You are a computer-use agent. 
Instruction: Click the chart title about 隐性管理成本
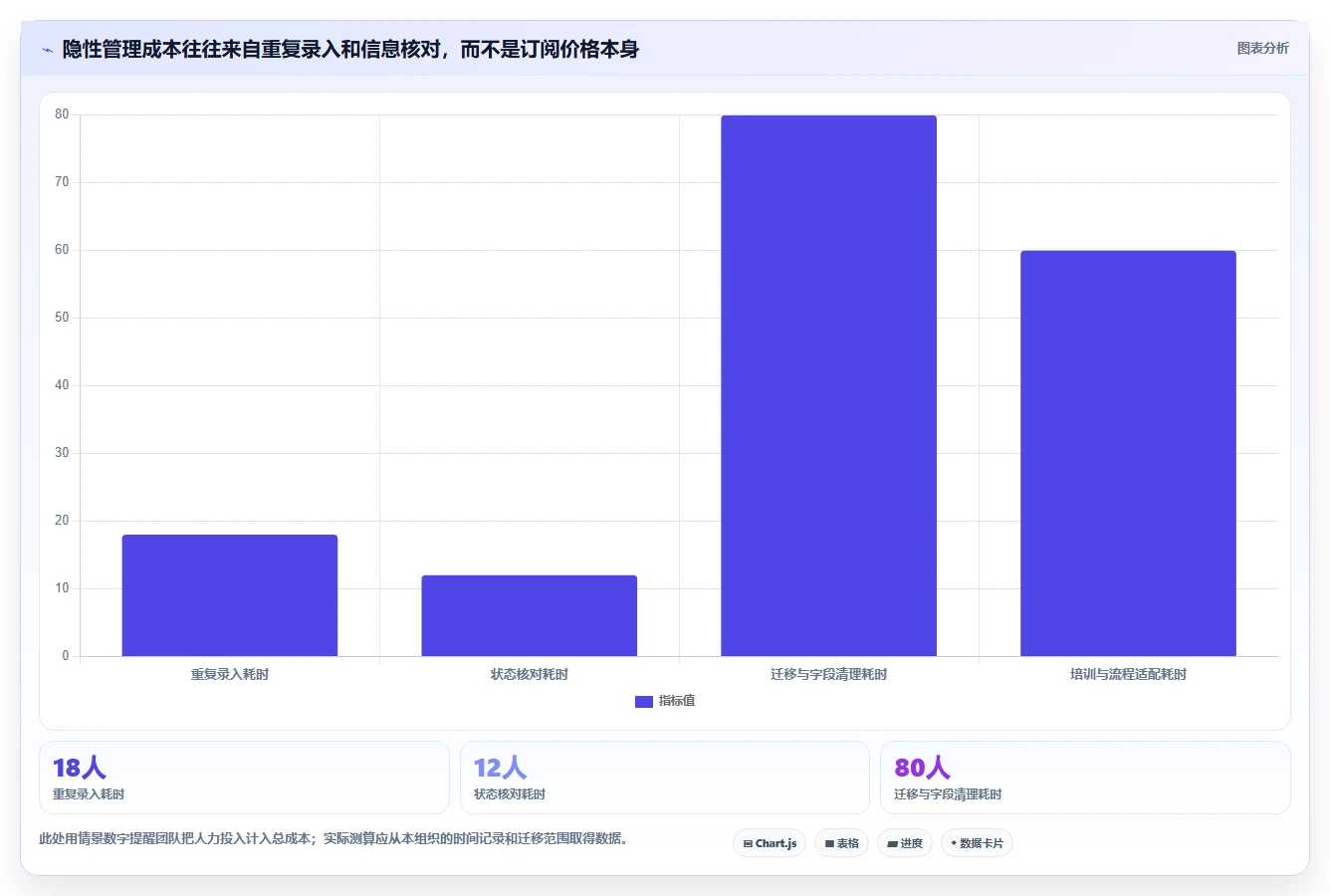[x=350, y=49]
